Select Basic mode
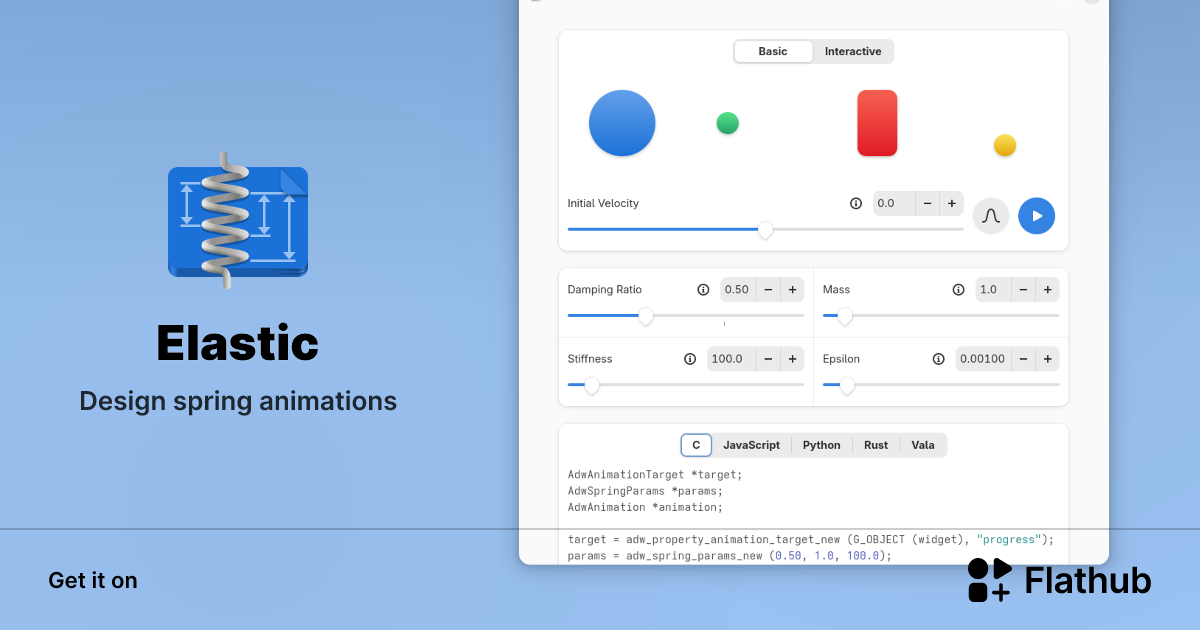 (x=773, y=51)
